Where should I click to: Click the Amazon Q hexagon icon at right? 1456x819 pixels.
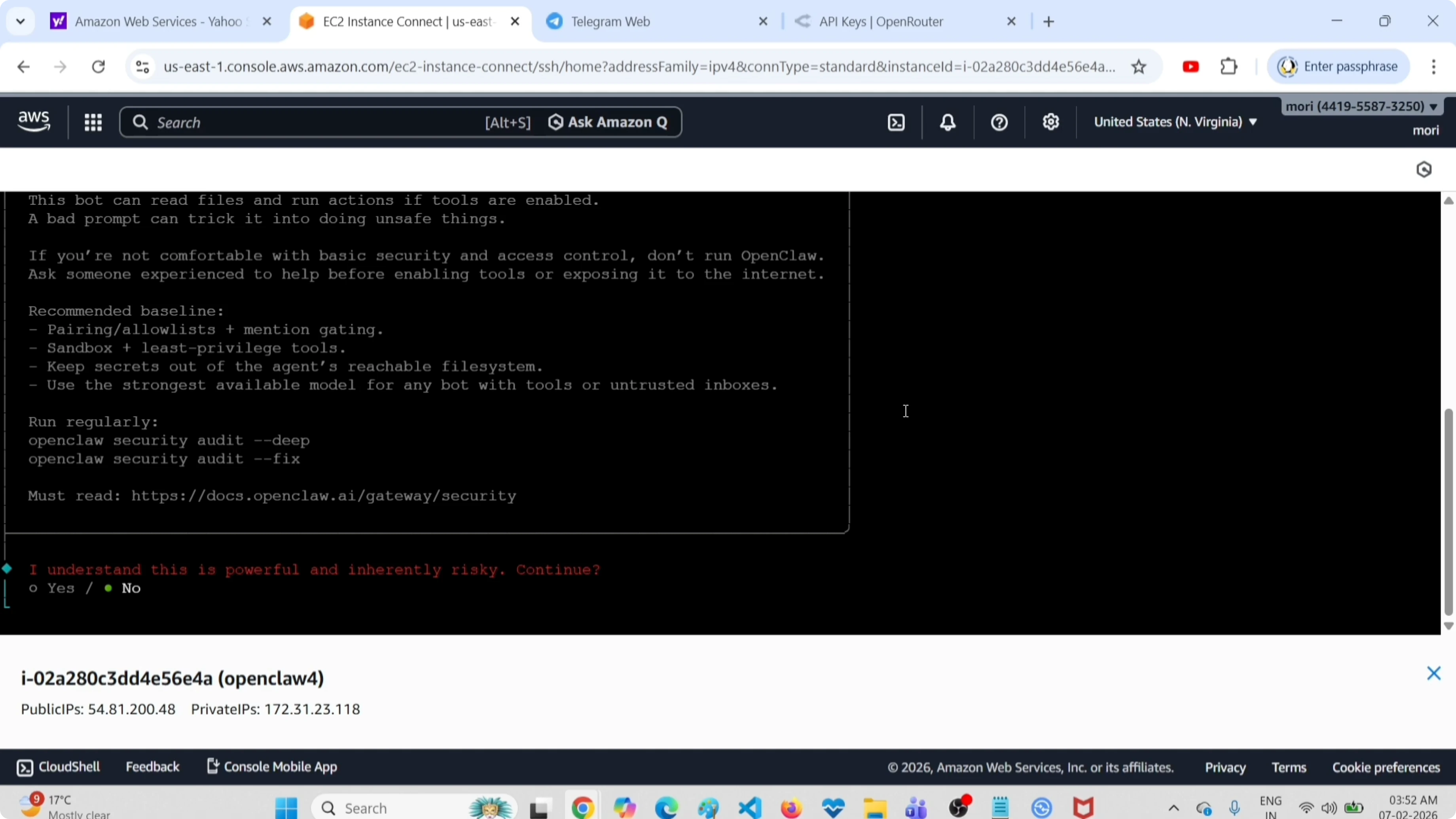pos(1424,170)
